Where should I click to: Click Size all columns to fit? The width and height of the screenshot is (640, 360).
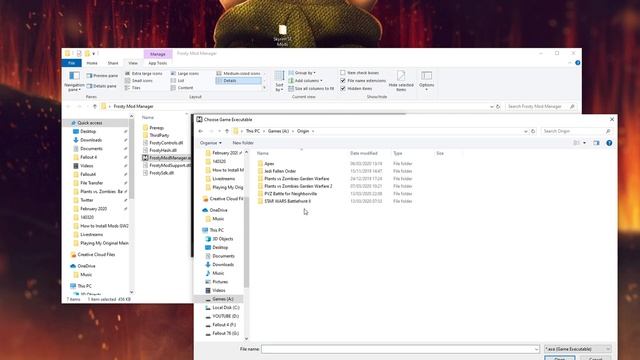tap(311, 88)
